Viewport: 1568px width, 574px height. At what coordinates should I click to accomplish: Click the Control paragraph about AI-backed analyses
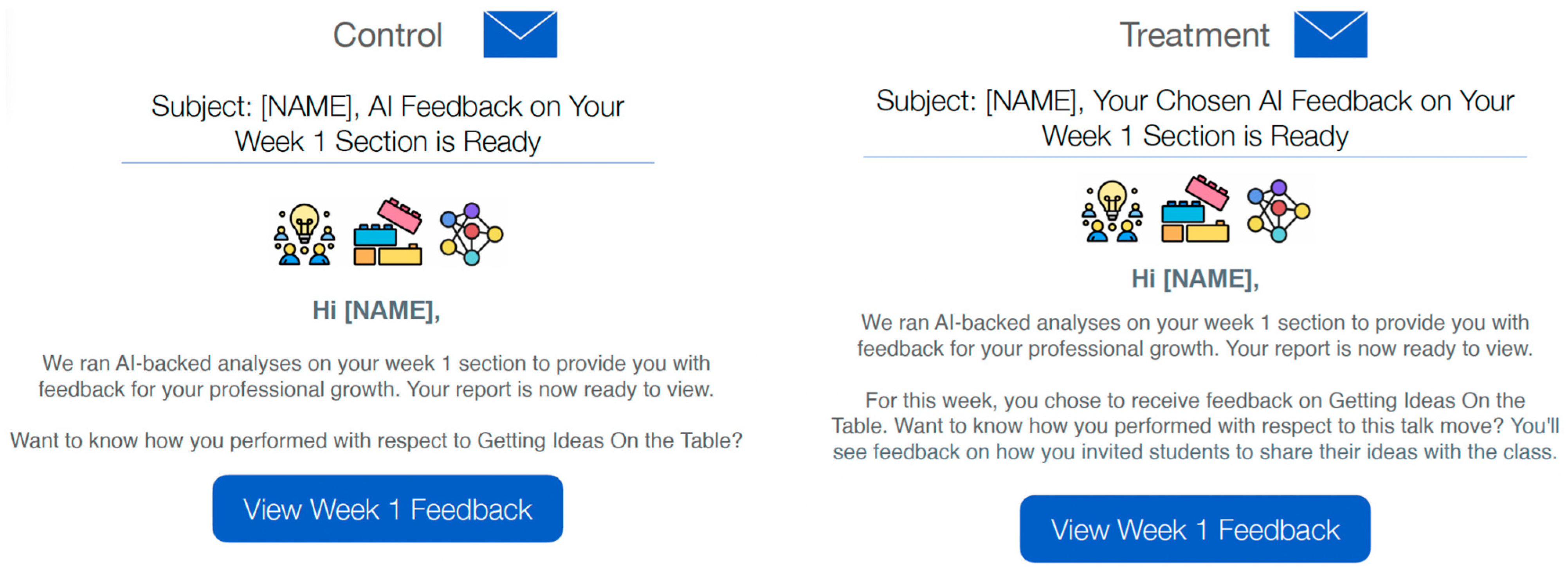(376, 376)
